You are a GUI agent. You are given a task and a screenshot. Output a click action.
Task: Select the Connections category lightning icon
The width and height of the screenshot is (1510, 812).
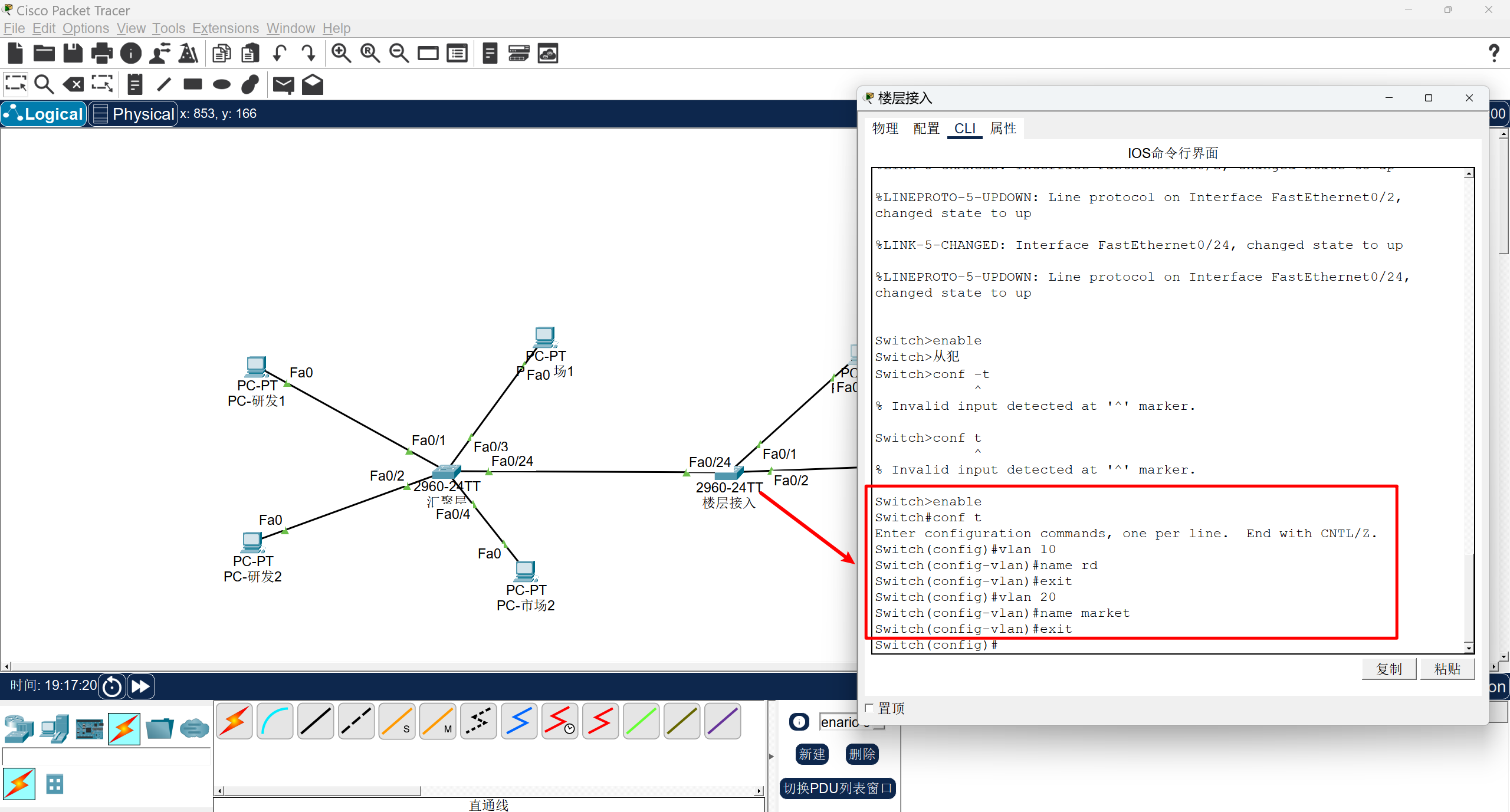coord(124,729)
